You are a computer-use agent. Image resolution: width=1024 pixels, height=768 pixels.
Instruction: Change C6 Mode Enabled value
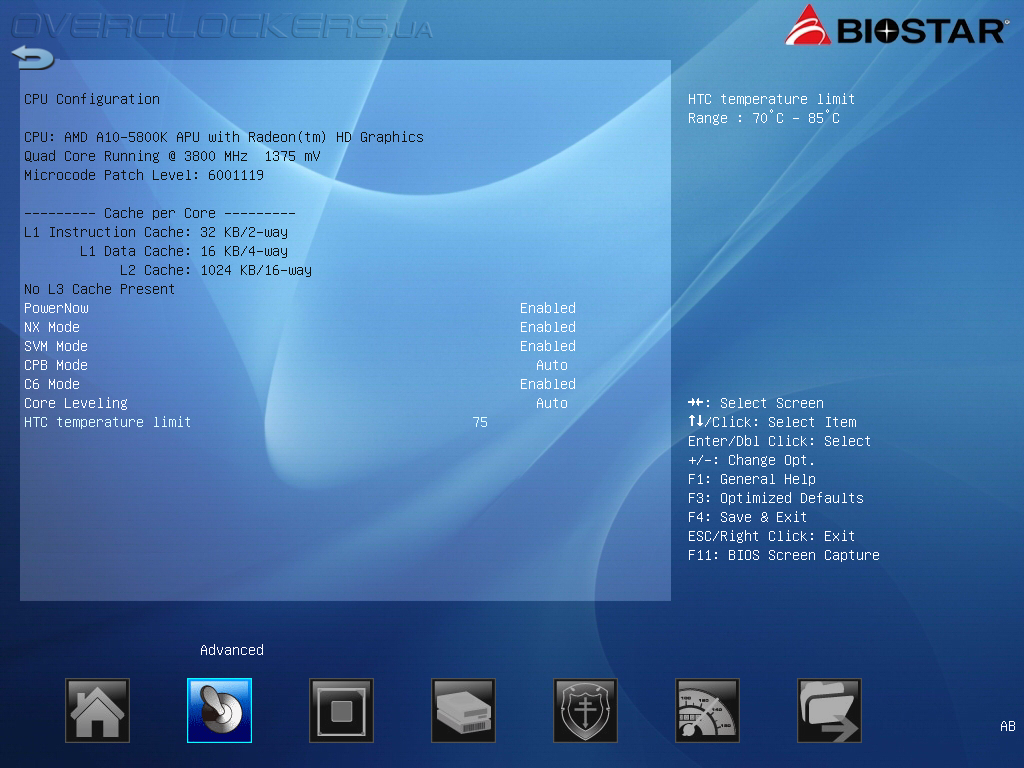click(x=547, y=384)
